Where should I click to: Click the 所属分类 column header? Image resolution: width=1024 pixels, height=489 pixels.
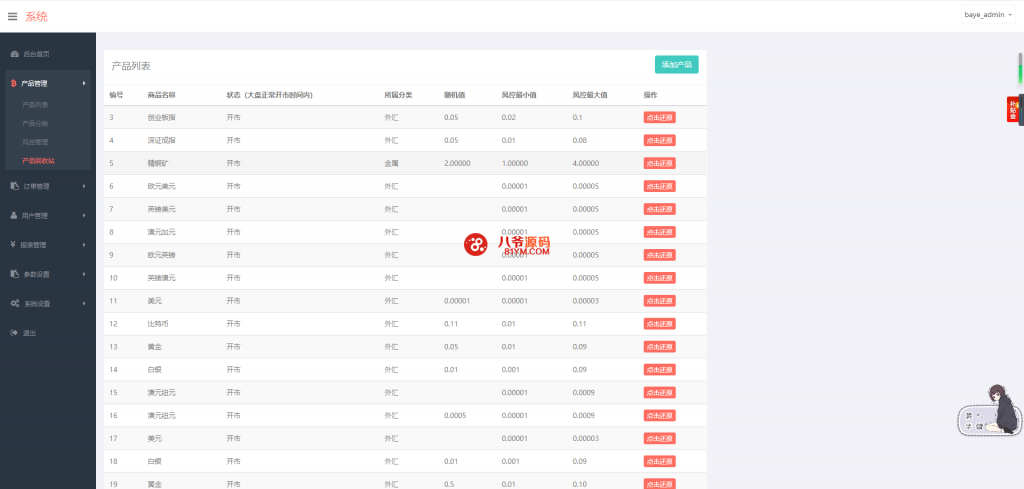pyautogui.click(x=398, y=95)
